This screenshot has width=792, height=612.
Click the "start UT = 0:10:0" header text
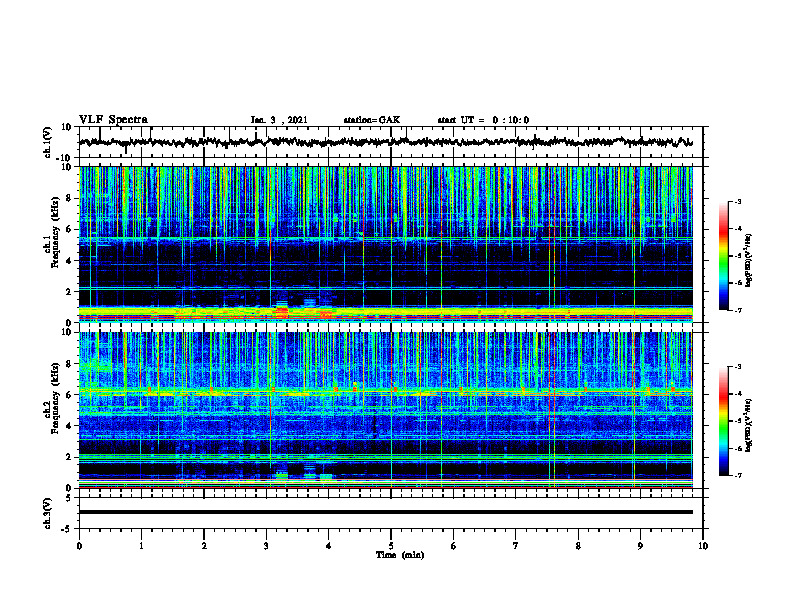click(483, 120)
